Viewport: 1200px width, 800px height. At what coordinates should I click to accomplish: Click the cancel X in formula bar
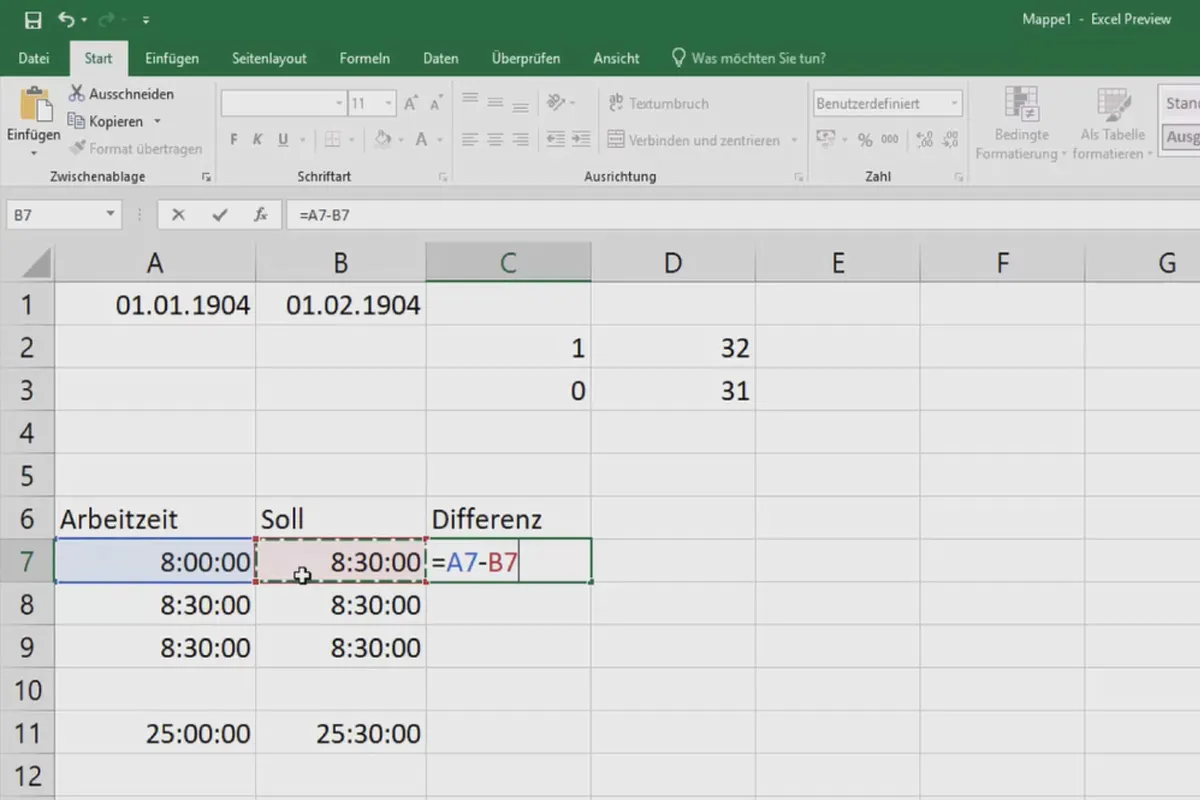(x=178, y=215)
